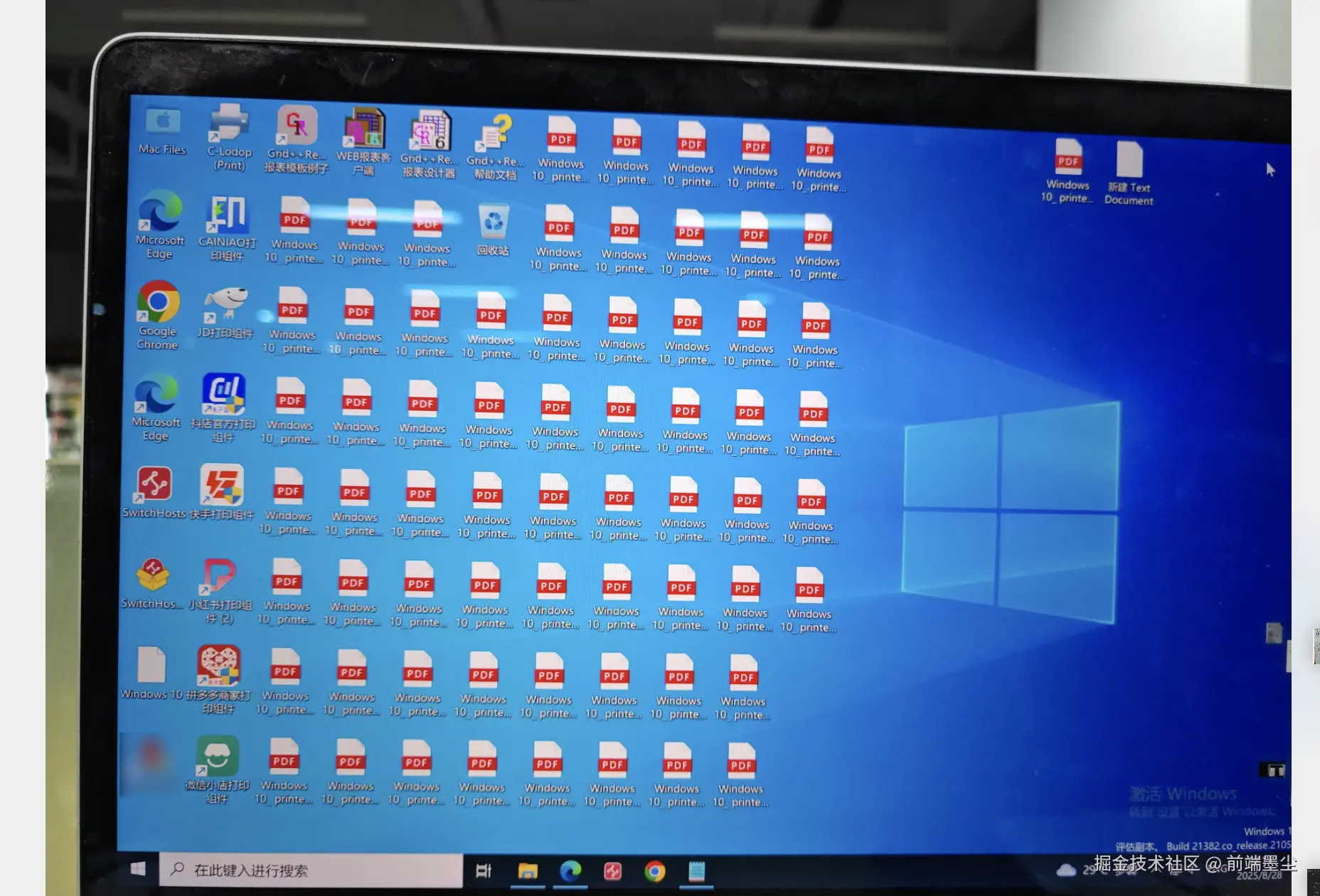Screen dimensions: 1320x896
Task: Switch to Microsoft Edge in the taskbar
Action: 570,871
